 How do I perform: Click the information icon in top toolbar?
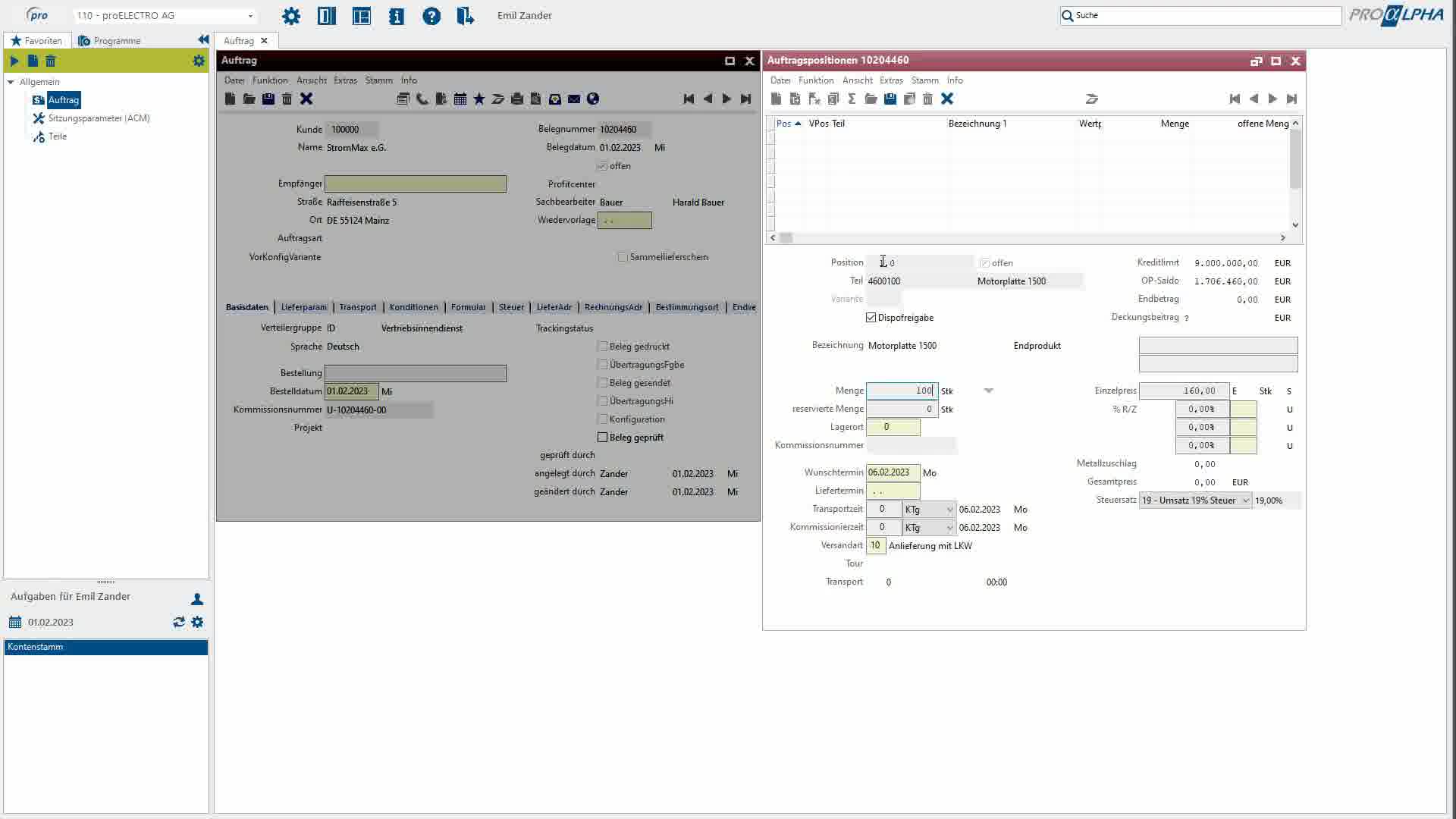click(x=397, y=16)
